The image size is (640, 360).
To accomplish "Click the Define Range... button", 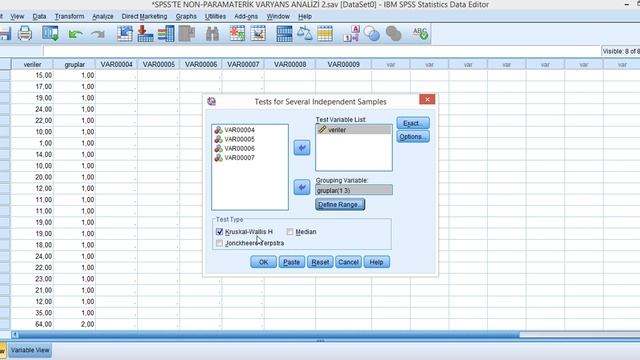I will [340, 204].
